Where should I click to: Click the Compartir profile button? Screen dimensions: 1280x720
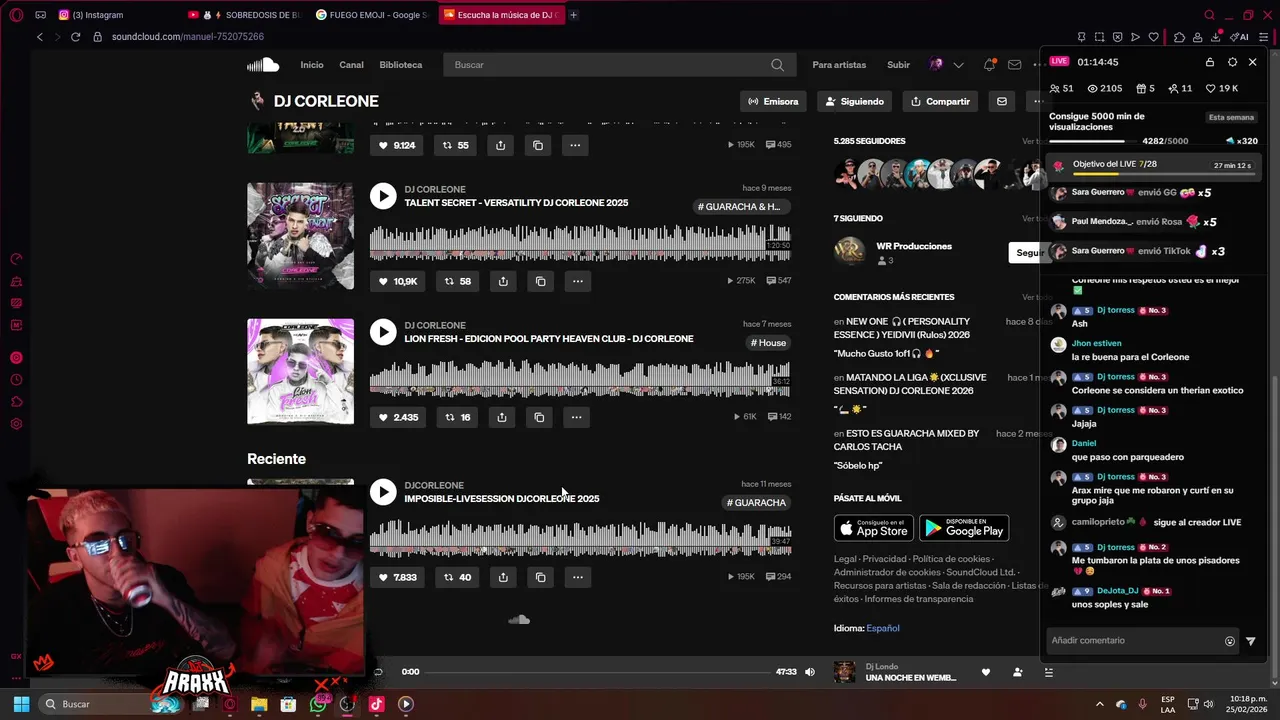coord(940,101)
